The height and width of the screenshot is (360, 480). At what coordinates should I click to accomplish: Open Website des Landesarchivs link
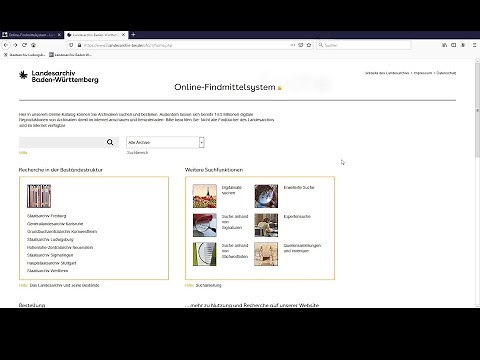387,73
